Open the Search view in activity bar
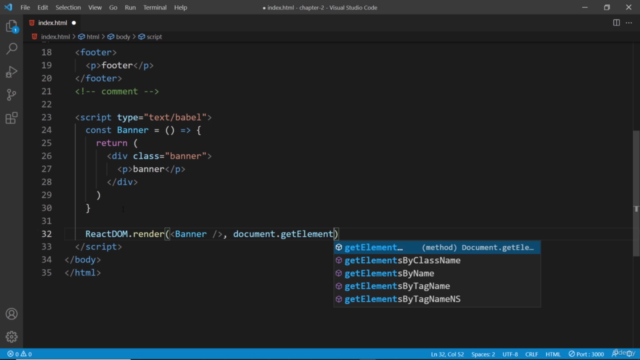This screenshot has width=640, height=360. pyautogui.click(x=11, y=49)
